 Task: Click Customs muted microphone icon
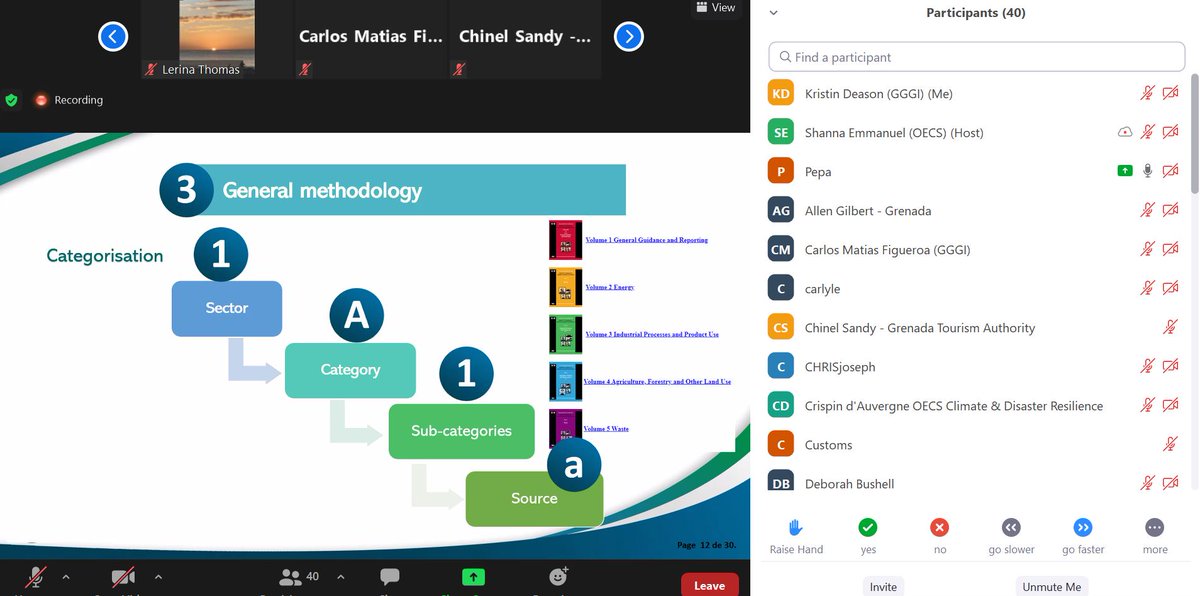tap(1171, 444)
